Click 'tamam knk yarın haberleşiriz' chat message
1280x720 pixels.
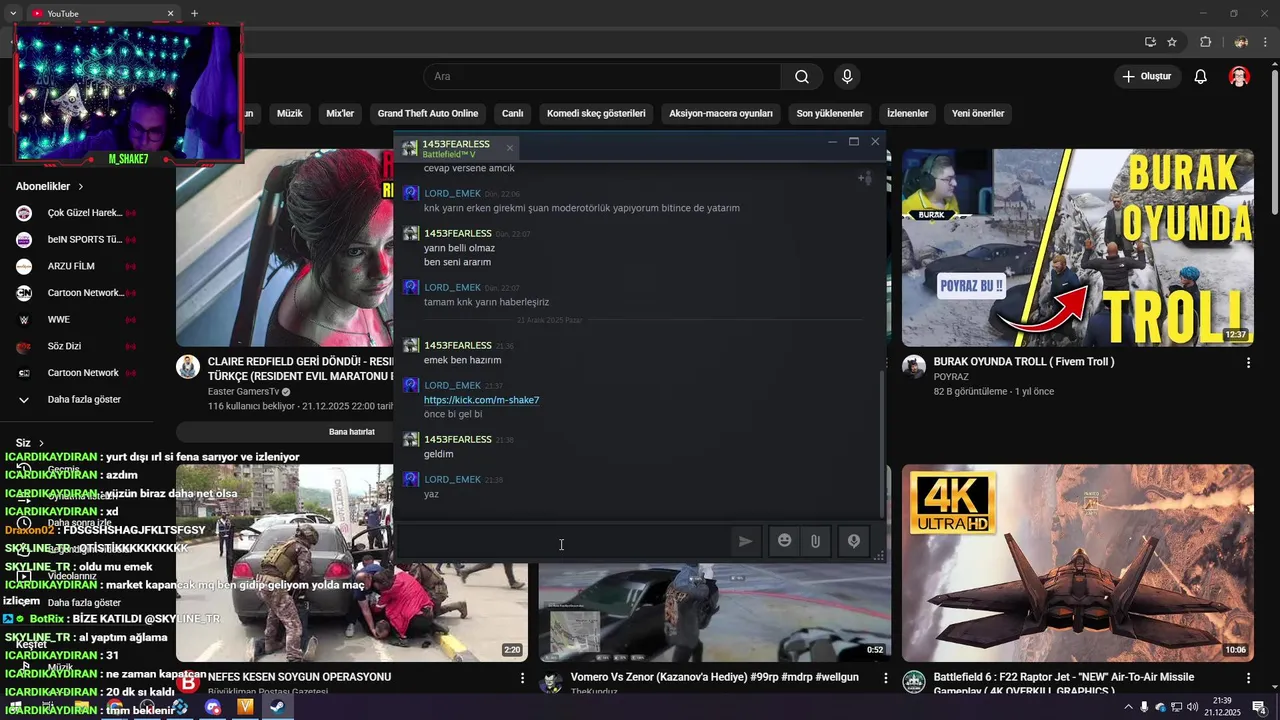pos(486,302)
